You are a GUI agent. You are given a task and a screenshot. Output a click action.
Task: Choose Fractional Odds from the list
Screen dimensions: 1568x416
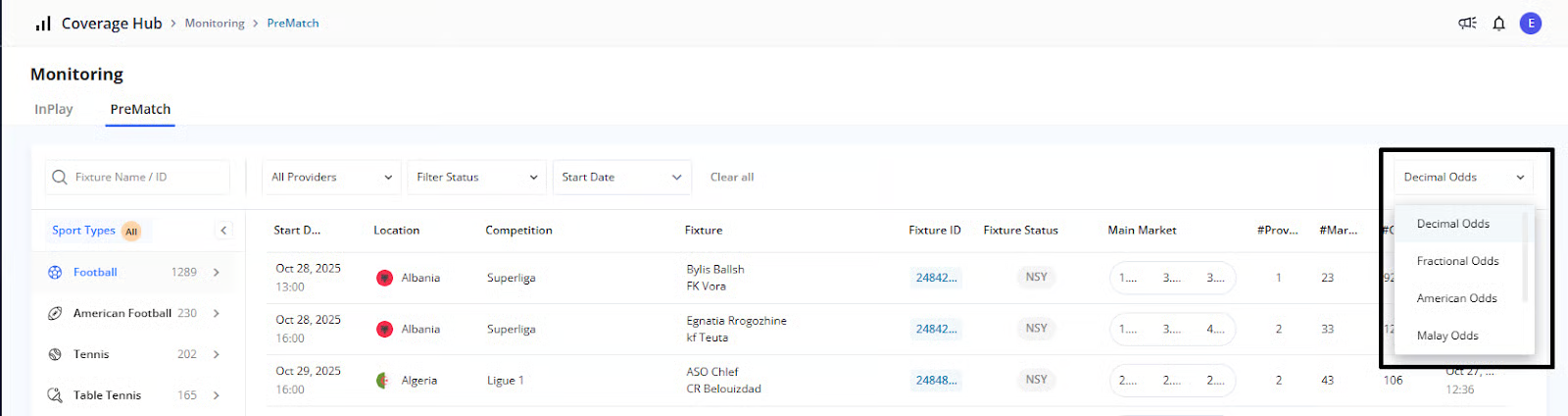(1457, 261)
